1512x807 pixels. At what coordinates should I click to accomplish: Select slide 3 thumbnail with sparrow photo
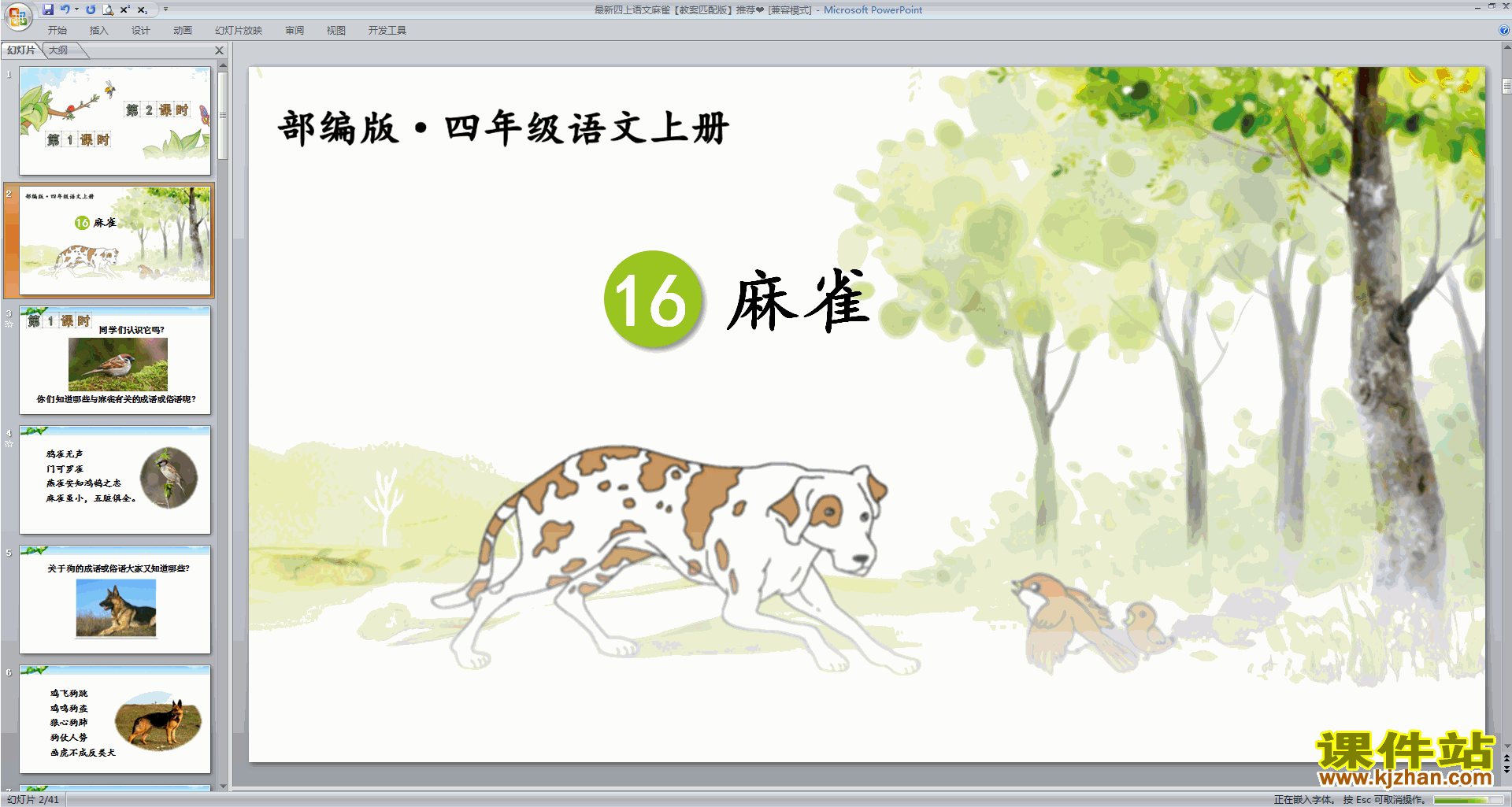point(115,361)
